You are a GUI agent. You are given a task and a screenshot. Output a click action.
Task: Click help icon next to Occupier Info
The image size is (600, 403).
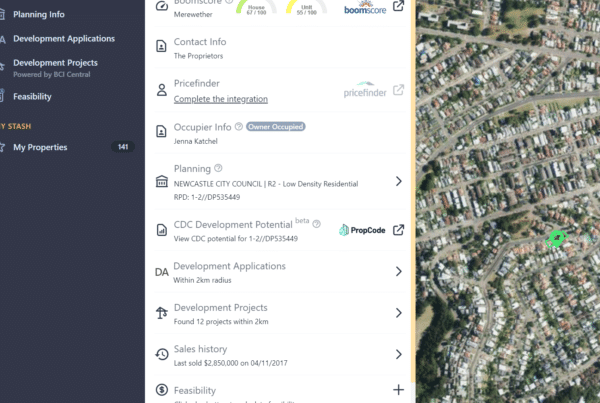click(x=239, y=127)
